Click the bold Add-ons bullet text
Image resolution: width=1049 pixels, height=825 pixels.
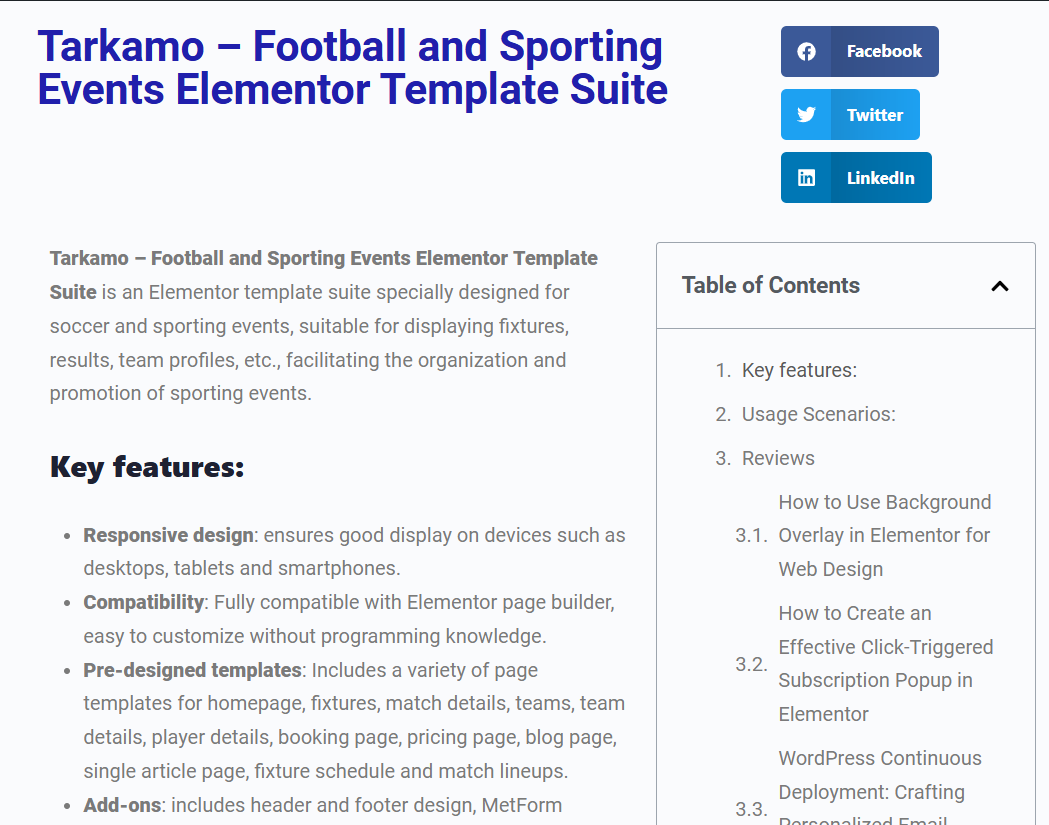(x=122, y=805)
